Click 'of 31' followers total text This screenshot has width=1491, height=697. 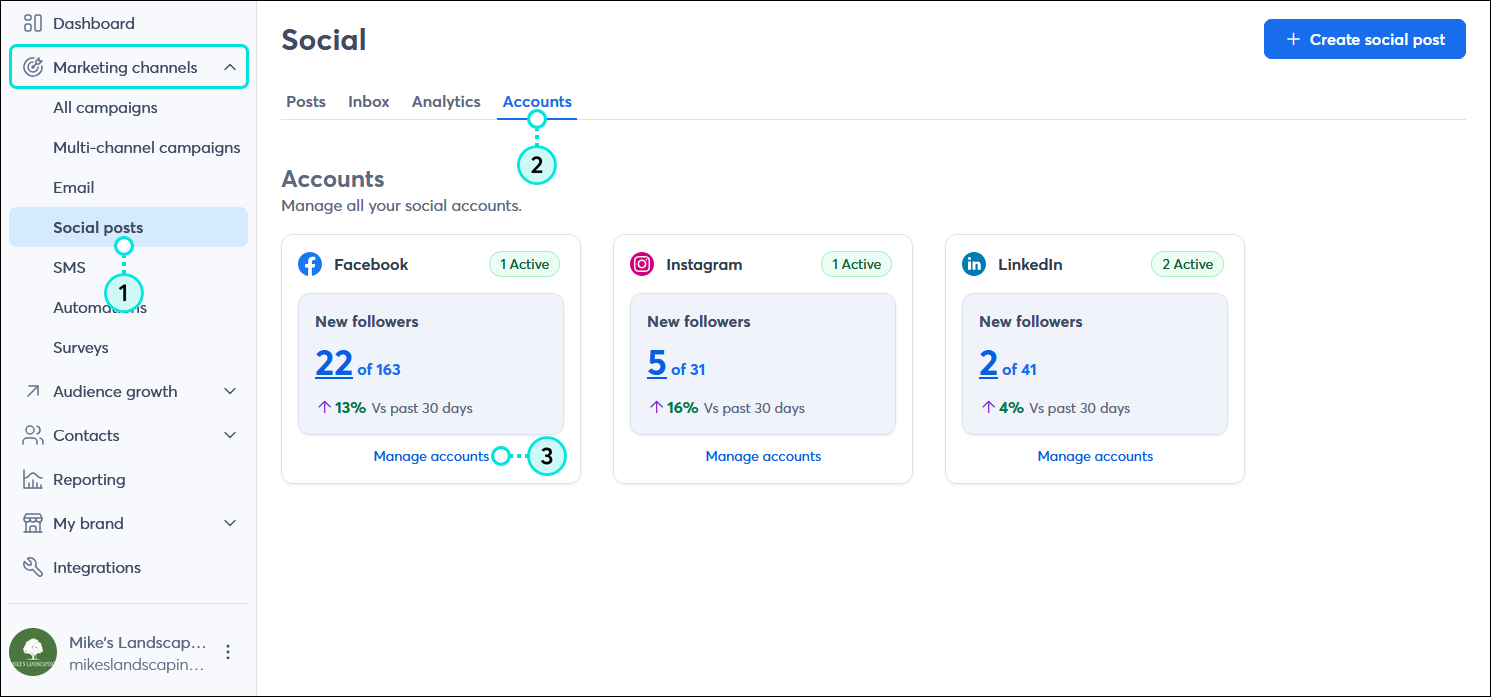[x=688, y=369]
